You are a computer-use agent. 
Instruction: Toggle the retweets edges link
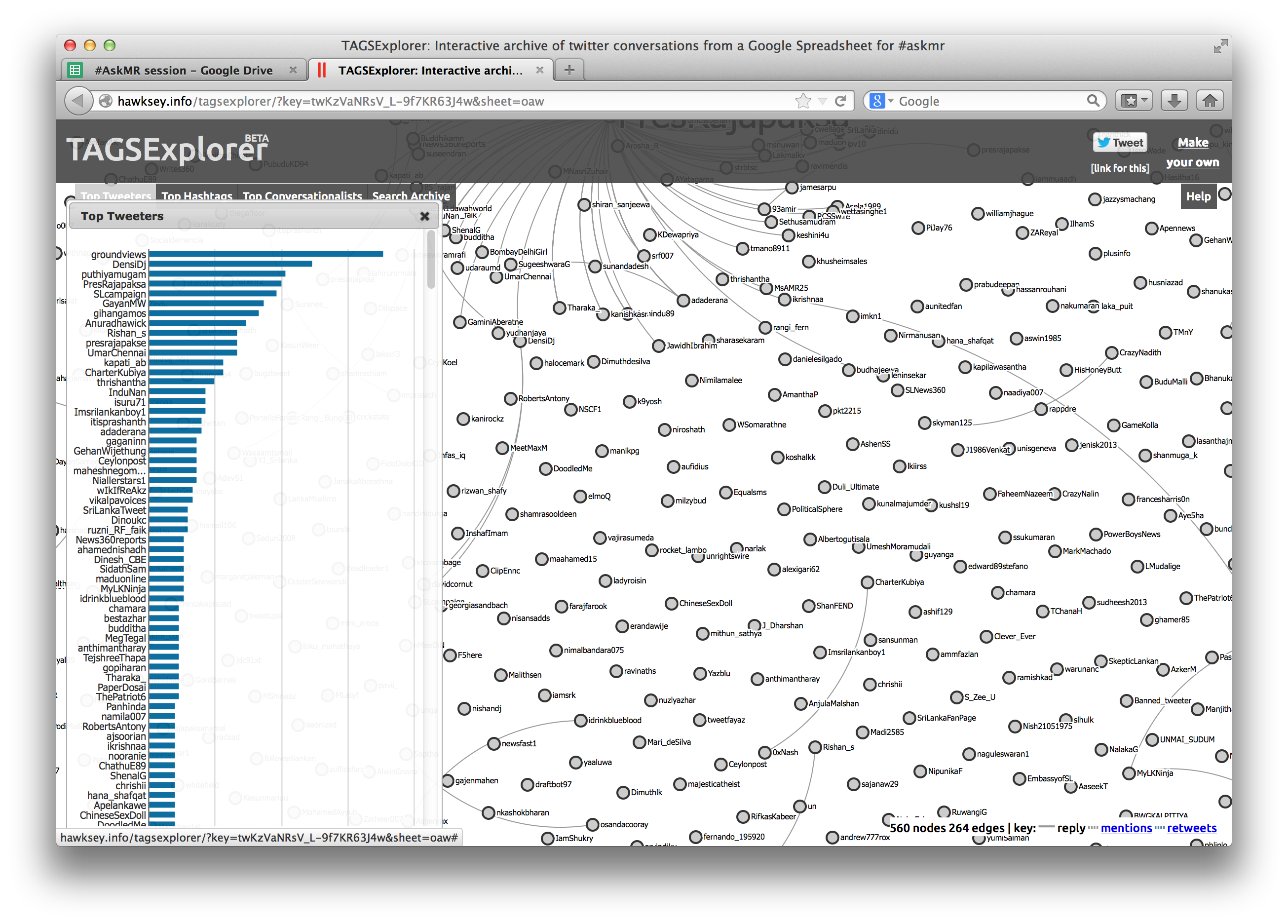pyautogui.click(x=1191, y=828)
